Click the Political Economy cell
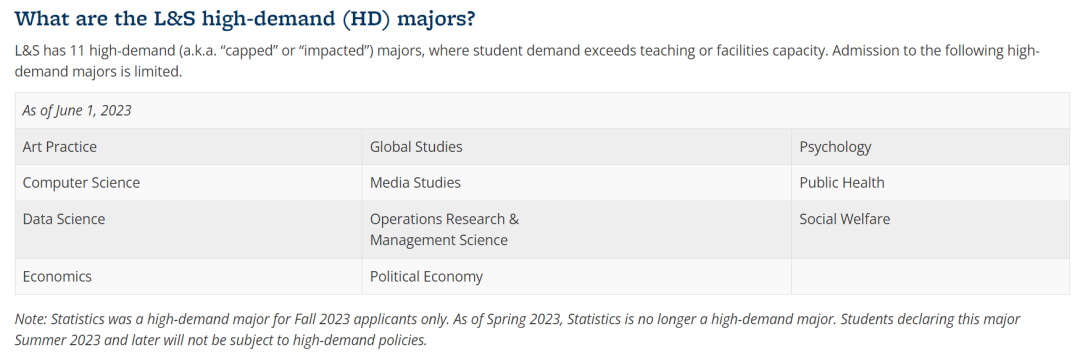Screen dimensions: 1080x360 pyautogui.click(x=577, y=277)
